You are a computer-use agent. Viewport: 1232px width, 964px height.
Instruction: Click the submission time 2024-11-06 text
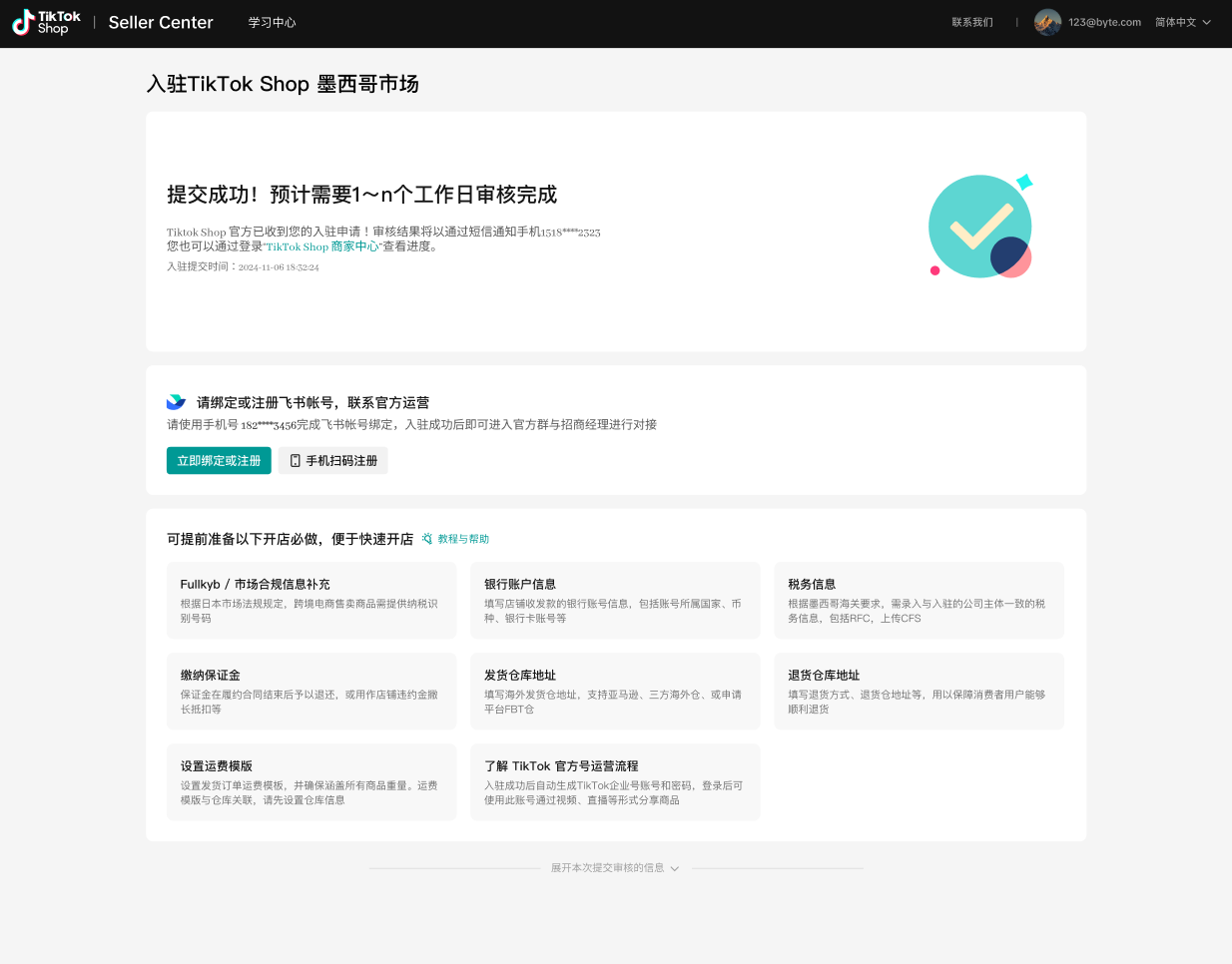click(279, 267)
